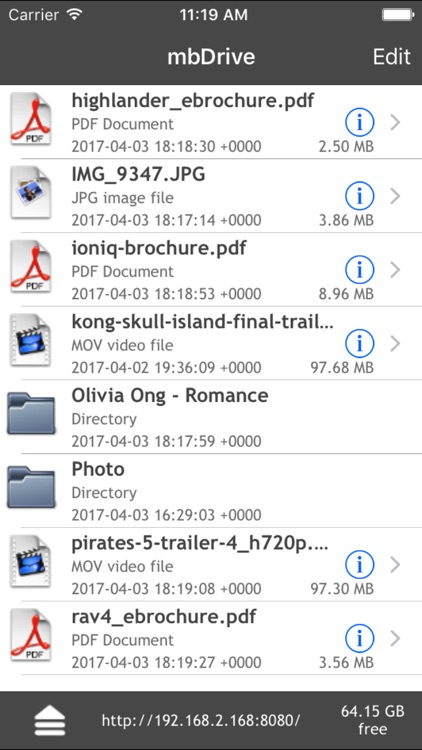Click JPG image file type label
This screenshot has width=422, height=750.
pos(122,199)
